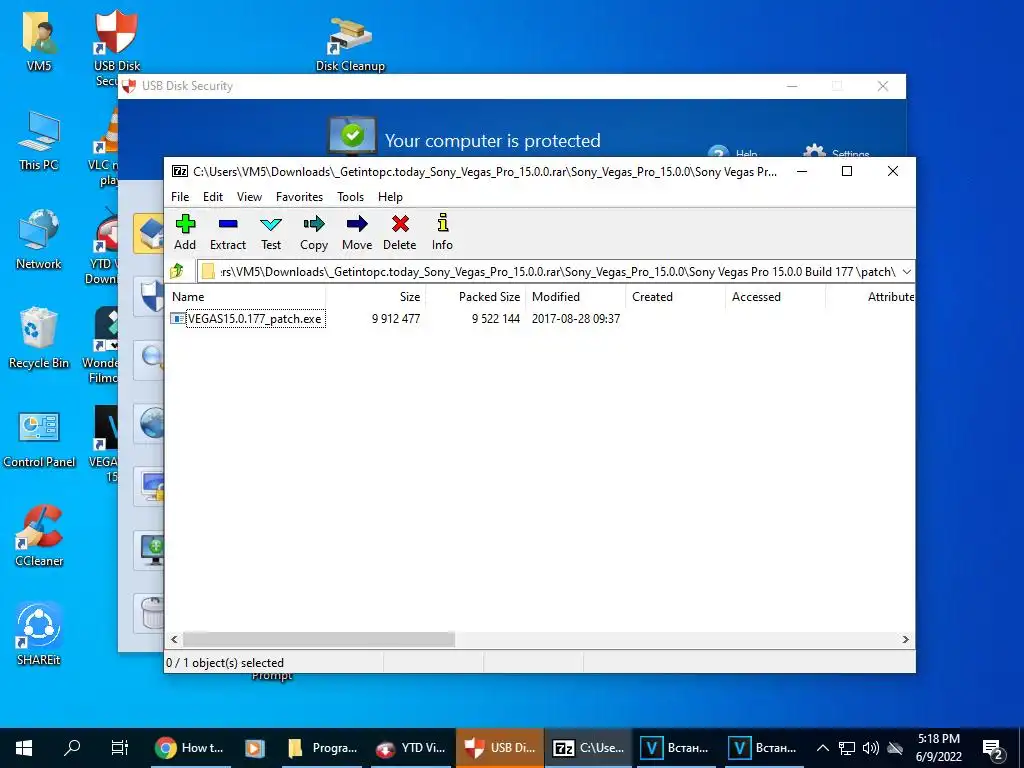Screen dimensions: 1024x768
Task: Run the Test archive tool
Action: [x=271, y=232]
